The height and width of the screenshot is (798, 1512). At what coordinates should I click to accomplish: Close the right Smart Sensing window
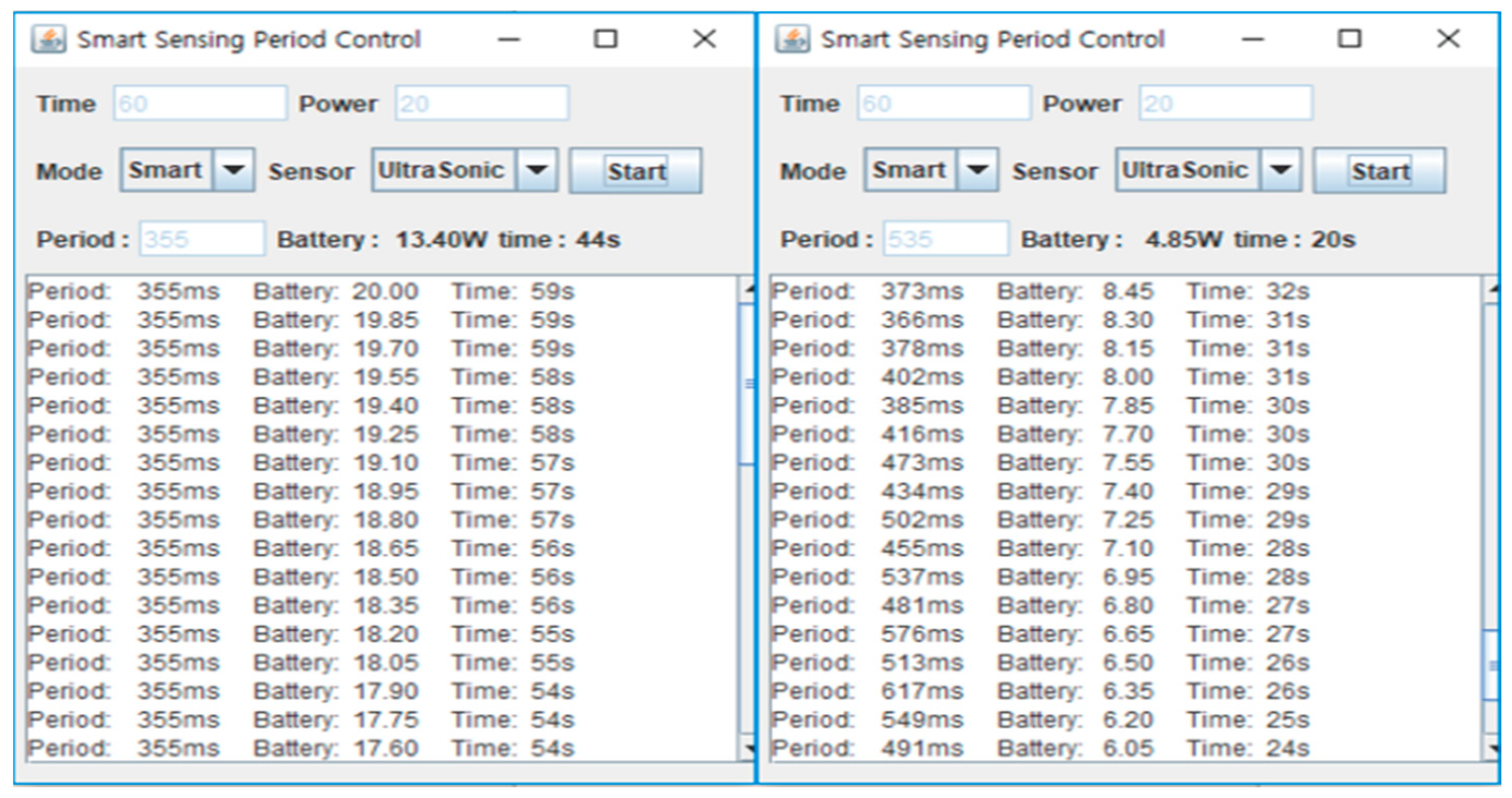(1448, 39)
